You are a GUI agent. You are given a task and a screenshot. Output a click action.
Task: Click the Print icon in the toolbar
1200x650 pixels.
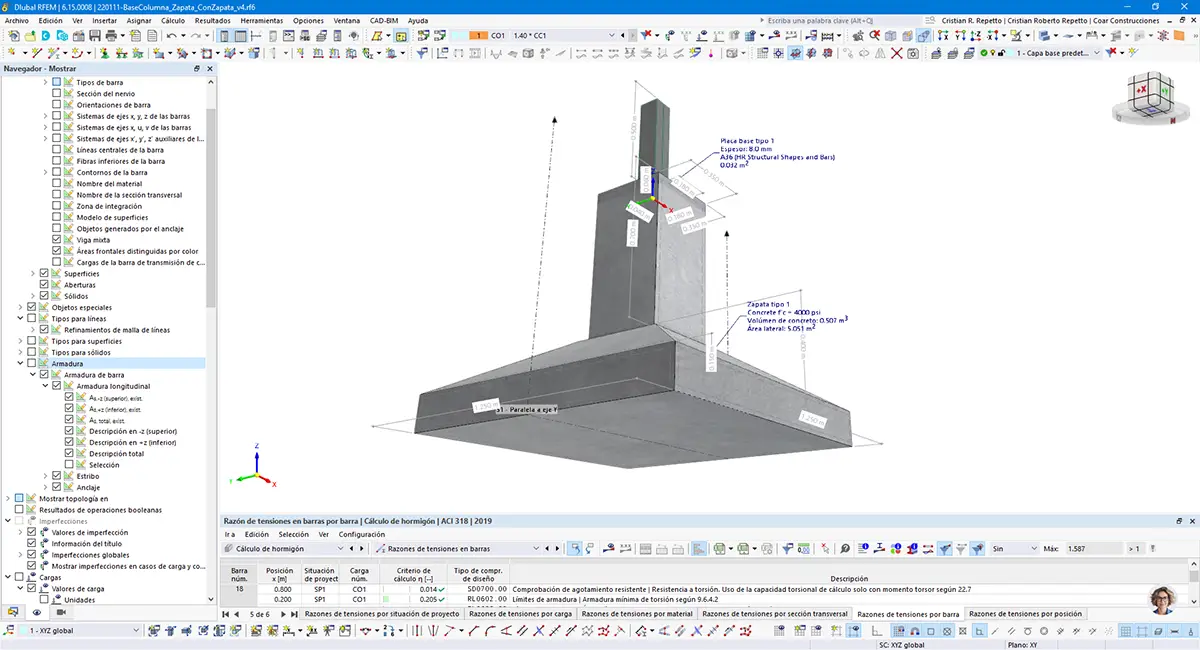click(x=111, y=36)
